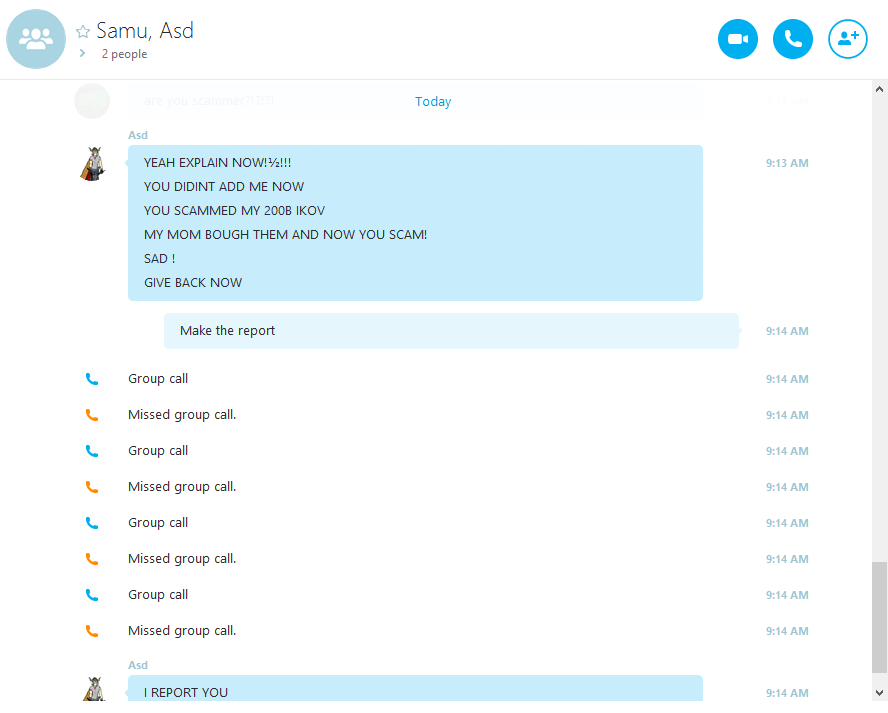Click sender name Asd above the first message
Screen dimensions: 888x713
[138, 135]
